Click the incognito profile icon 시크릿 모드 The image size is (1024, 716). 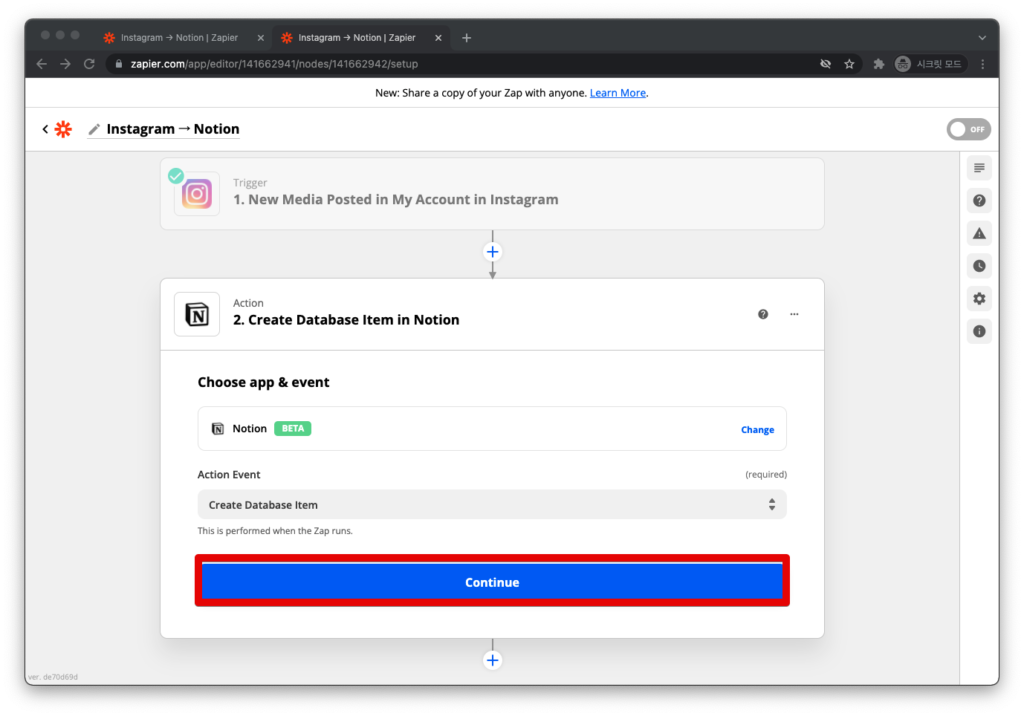coord(929,64)
